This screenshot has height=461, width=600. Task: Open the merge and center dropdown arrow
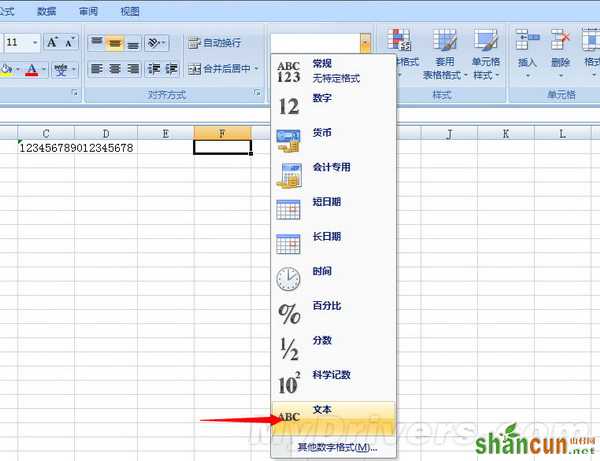point(256,69)
